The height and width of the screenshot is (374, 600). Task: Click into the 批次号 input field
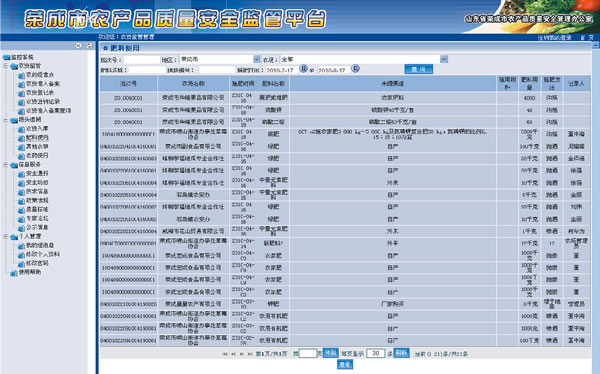141,60
